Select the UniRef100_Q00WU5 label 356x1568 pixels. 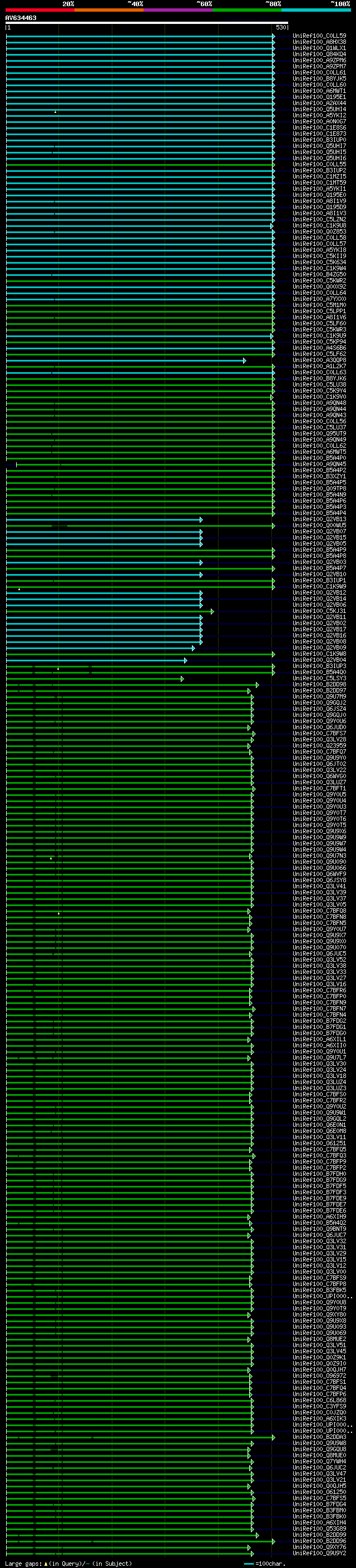pos(319,525)
